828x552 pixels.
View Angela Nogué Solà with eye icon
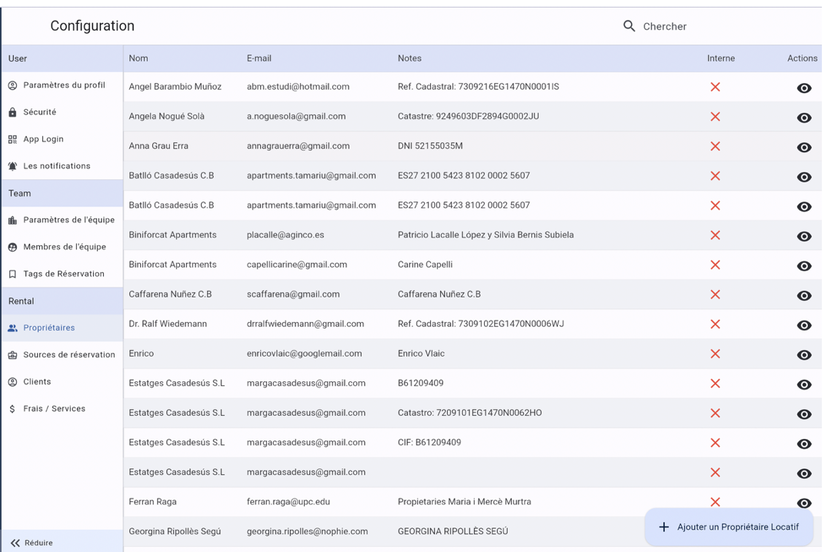pos(804,118)
